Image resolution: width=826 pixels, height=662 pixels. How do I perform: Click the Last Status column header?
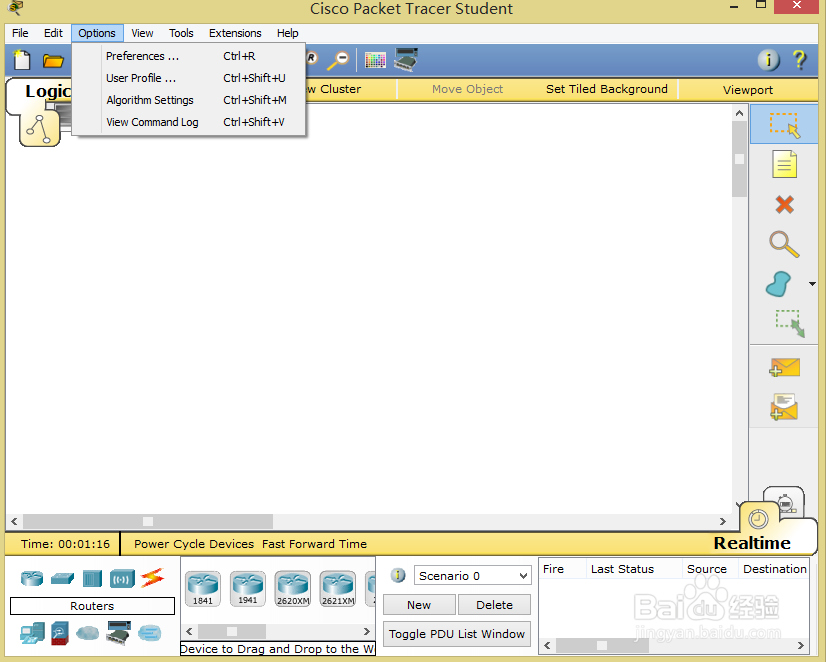click(x=634, y=569)
